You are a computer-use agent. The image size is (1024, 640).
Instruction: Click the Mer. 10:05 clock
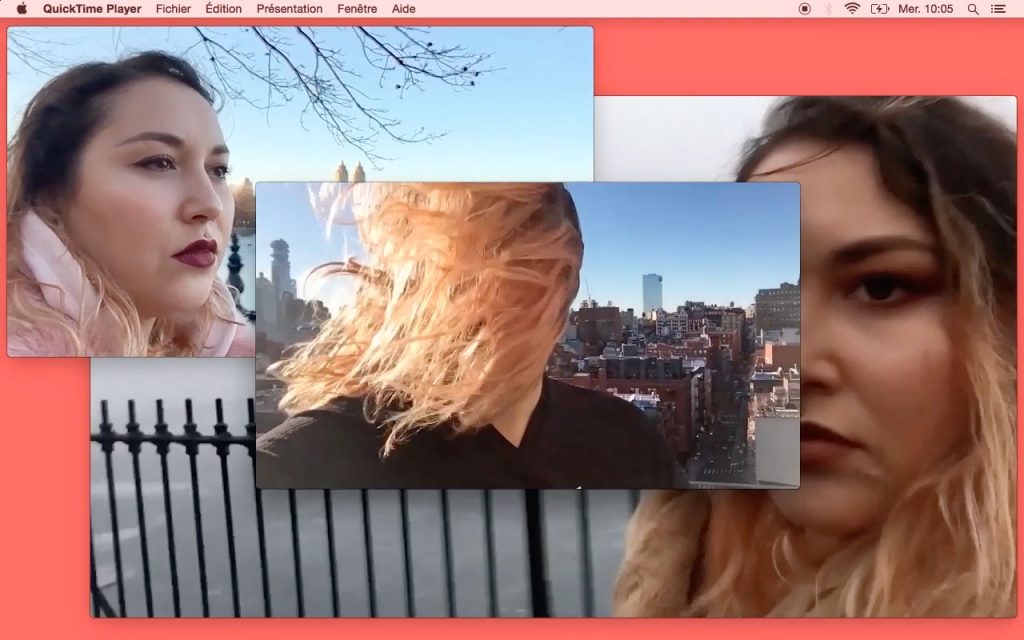point(926,9)
